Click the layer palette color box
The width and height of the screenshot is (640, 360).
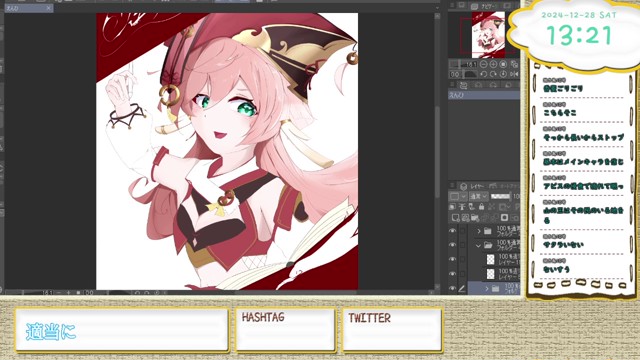pos(454,196)
